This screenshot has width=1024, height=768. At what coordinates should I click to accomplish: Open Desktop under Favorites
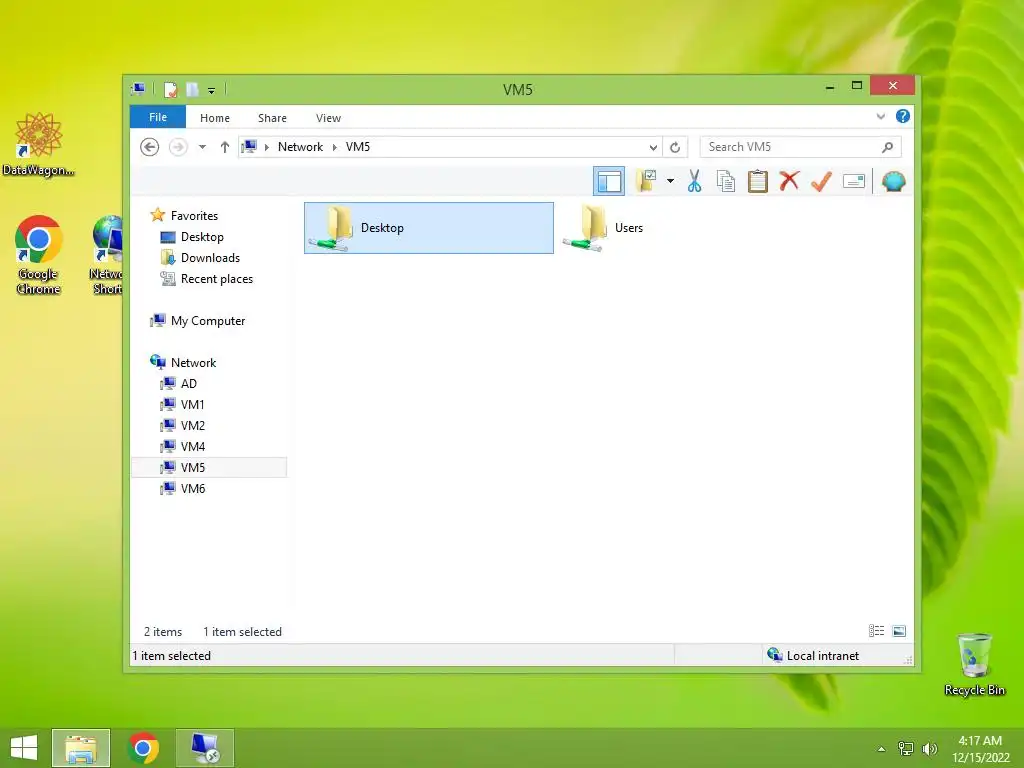pos(202,236)
